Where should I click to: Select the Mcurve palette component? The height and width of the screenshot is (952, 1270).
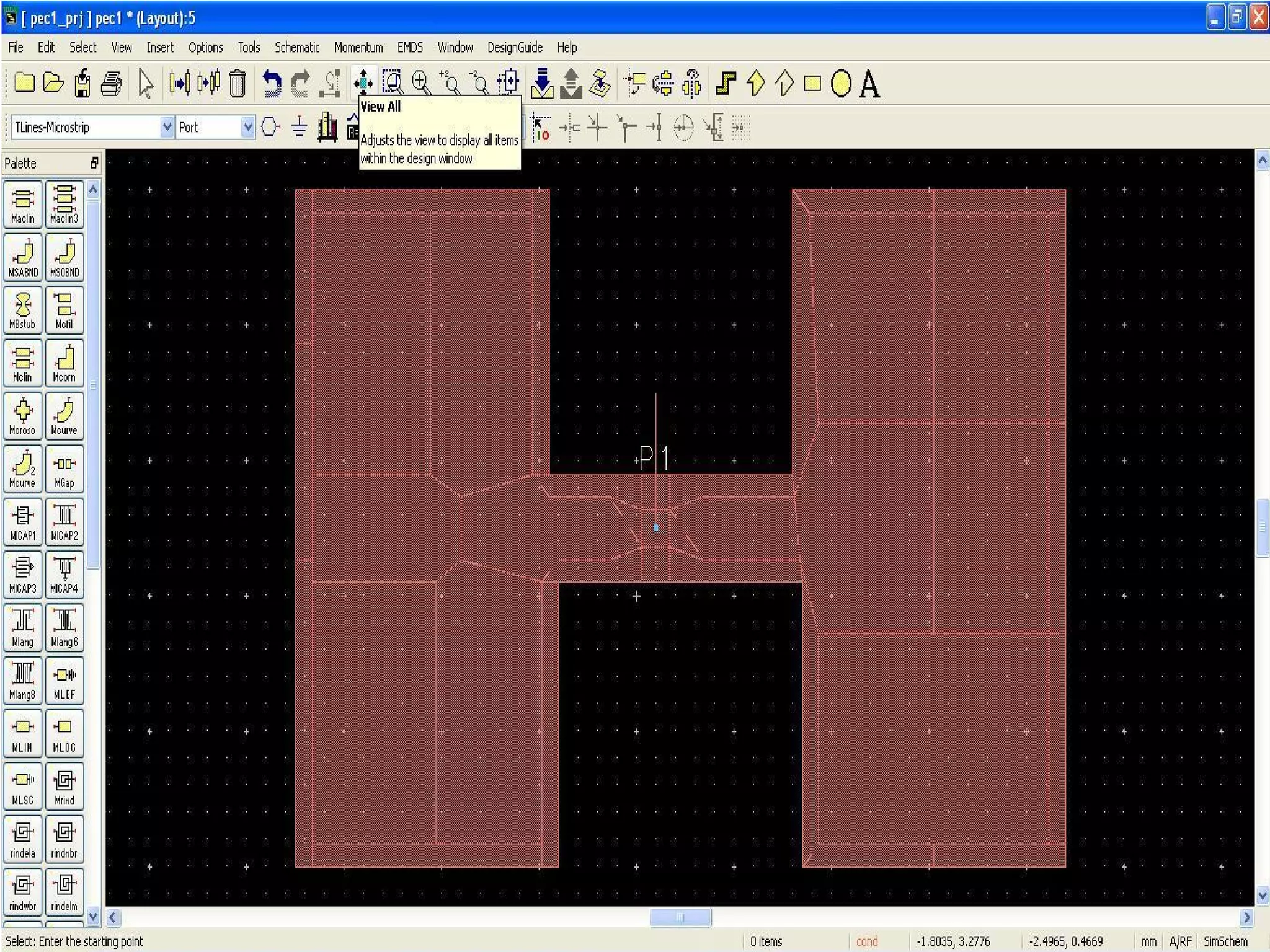64,416
